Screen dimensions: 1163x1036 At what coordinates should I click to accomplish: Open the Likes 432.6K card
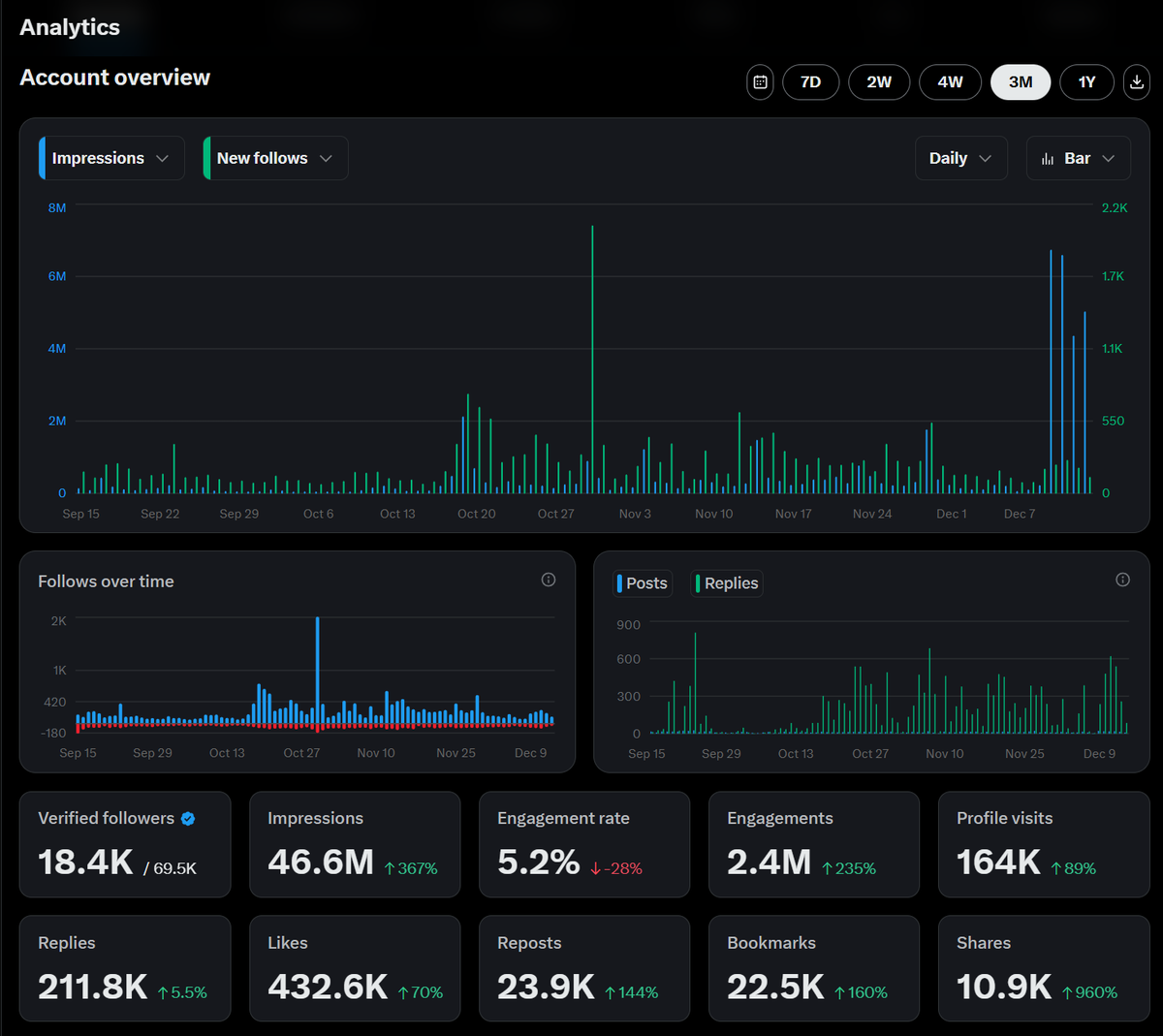[355, 968]
